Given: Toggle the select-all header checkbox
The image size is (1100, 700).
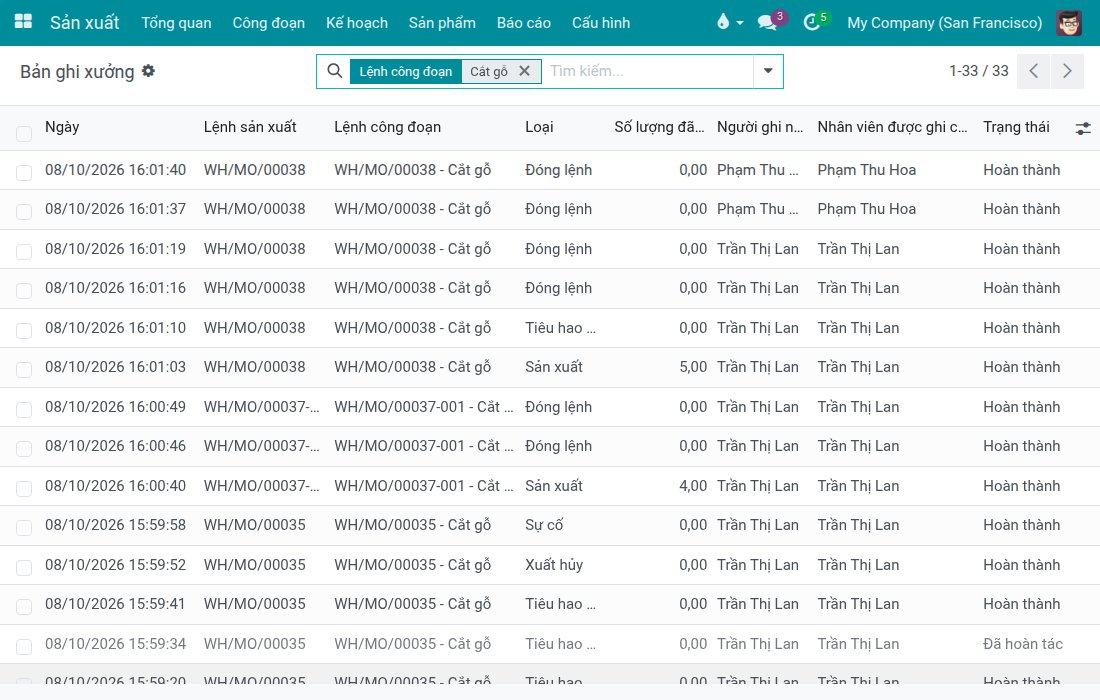Looking at the screenshot, I should click(24, 133).
